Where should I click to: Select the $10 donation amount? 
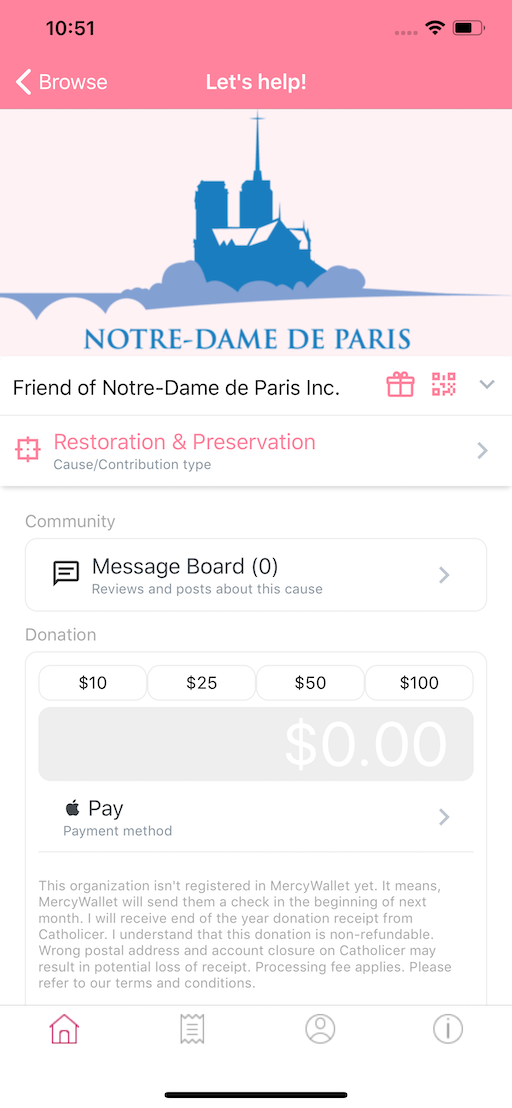[93, 683]
